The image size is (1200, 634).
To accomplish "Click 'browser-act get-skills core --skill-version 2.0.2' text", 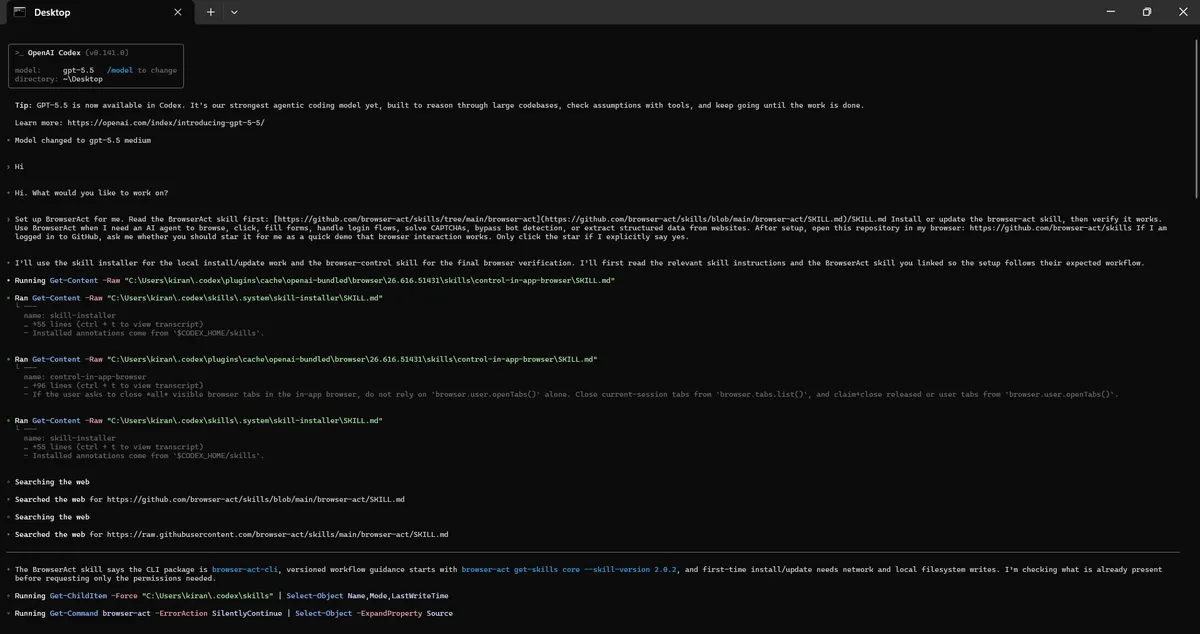I will click(569, 570).
